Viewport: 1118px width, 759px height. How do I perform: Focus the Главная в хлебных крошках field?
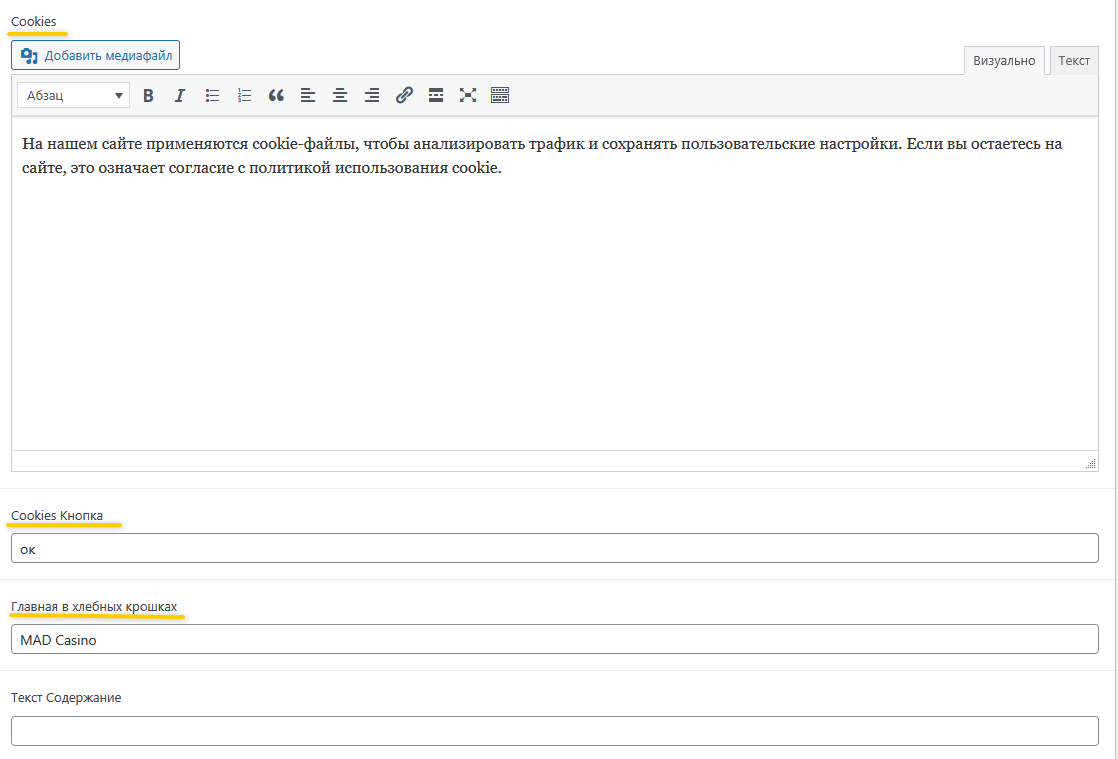[x=554, y=640]
